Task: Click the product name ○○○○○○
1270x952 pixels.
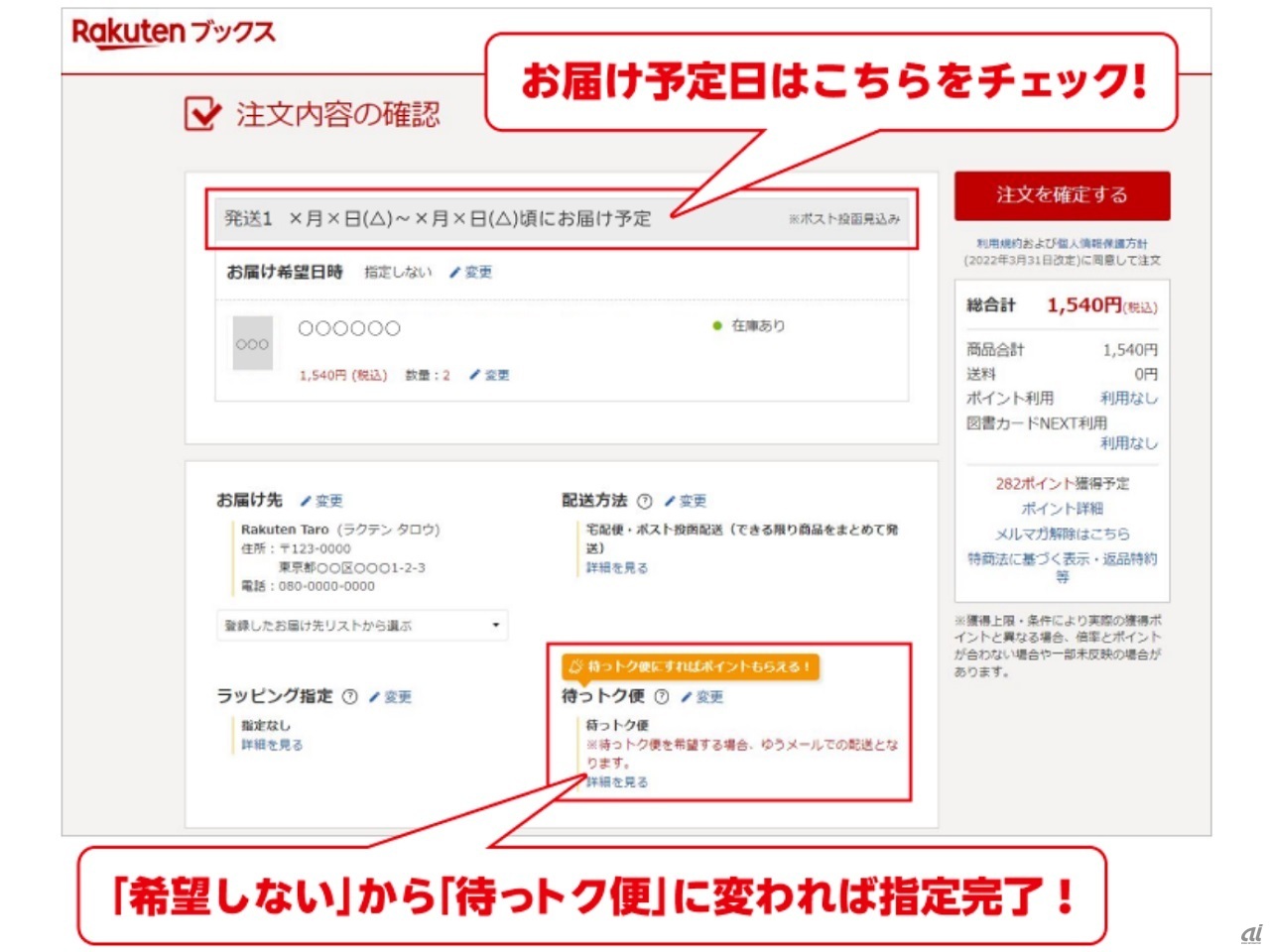Action: click(x=349, y=328)
